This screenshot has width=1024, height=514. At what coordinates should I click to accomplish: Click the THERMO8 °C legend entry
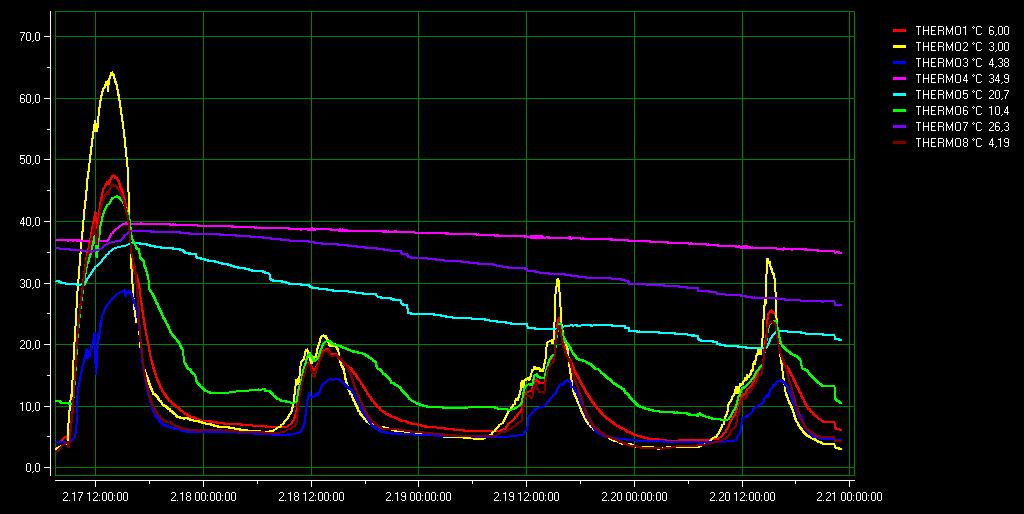(x=951, y=143)
